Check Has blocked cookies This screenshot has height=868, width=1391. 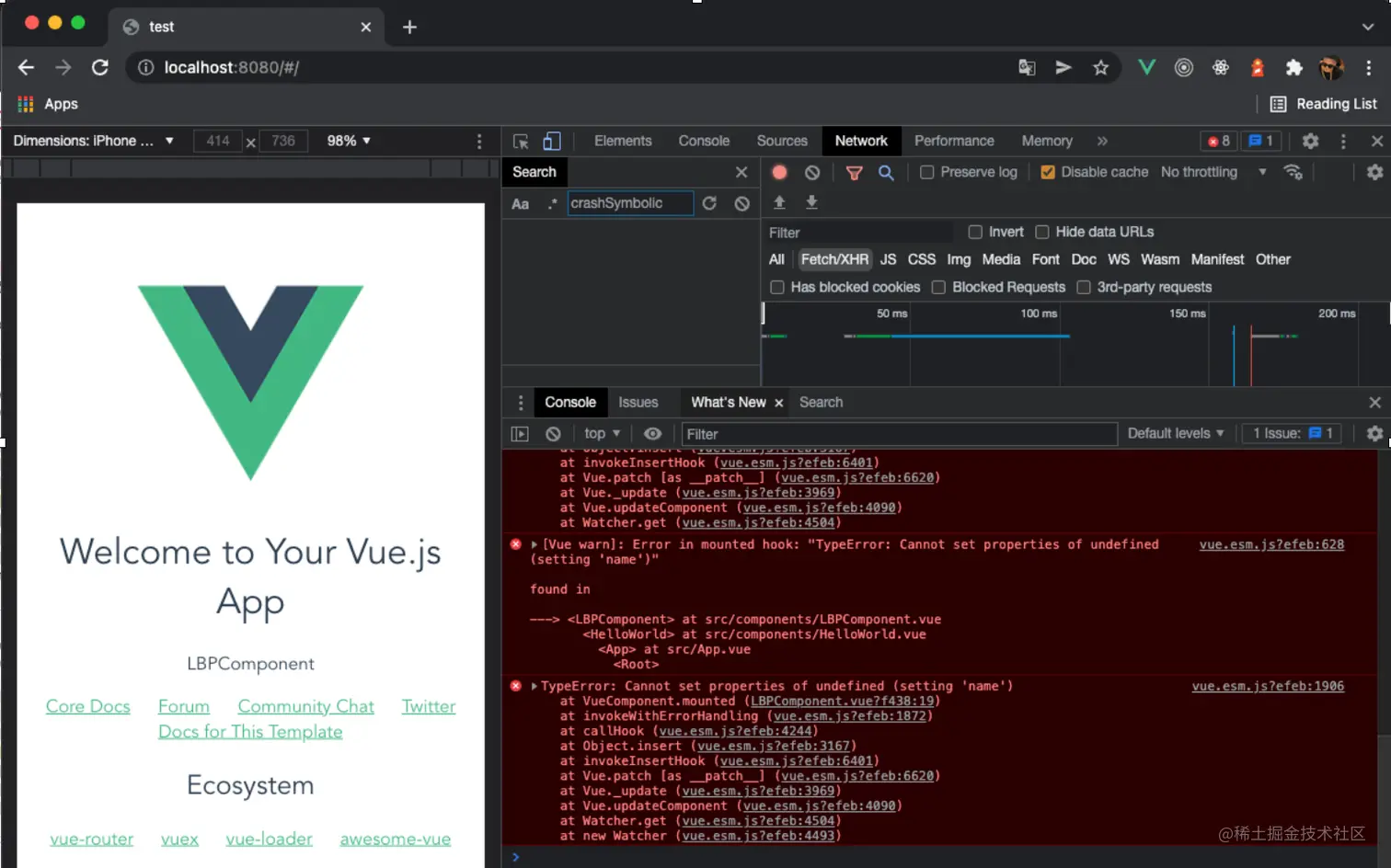tap(777, 287)
